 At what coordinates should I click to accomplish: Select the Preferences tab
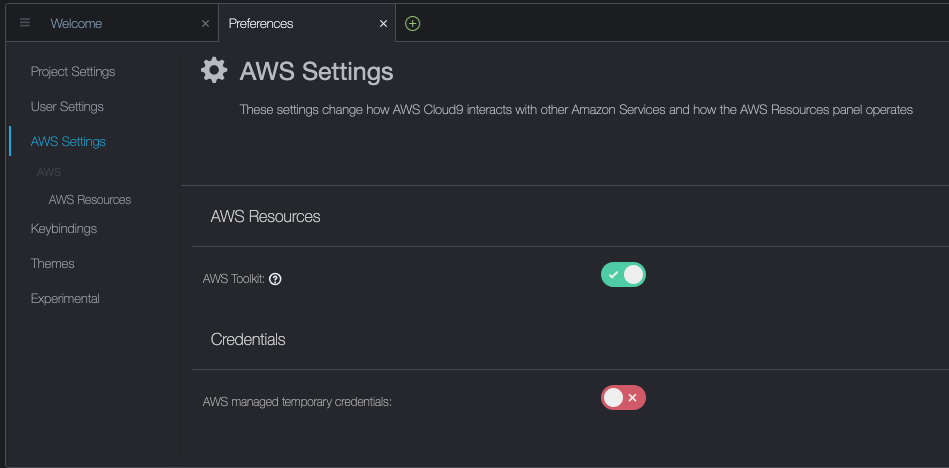coord(261,23)
